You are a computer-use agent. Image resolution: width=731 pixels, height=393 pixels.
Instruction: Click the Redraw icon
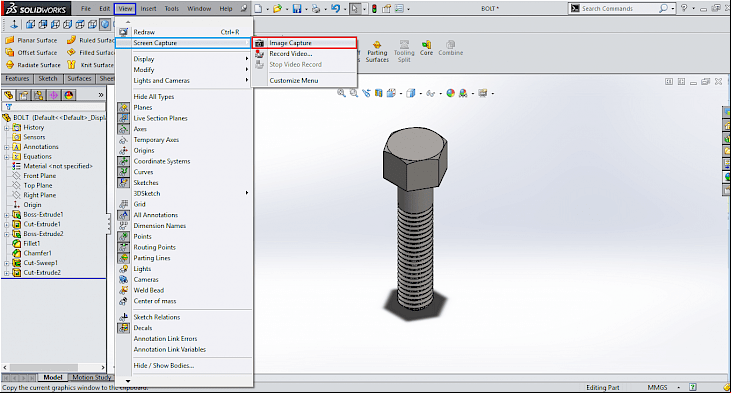coord(123,32)
